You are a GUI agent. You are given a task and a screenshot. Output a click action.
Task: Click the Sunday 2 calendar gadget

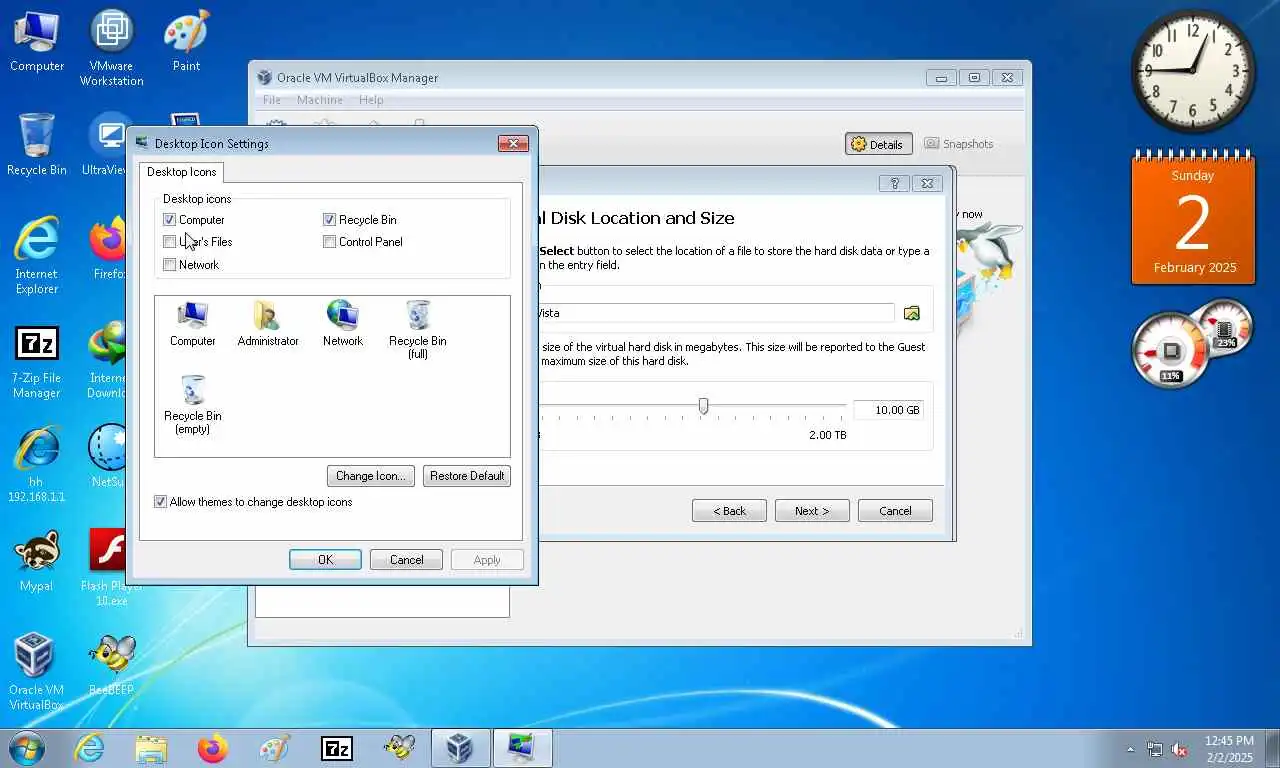[1193, 219]
